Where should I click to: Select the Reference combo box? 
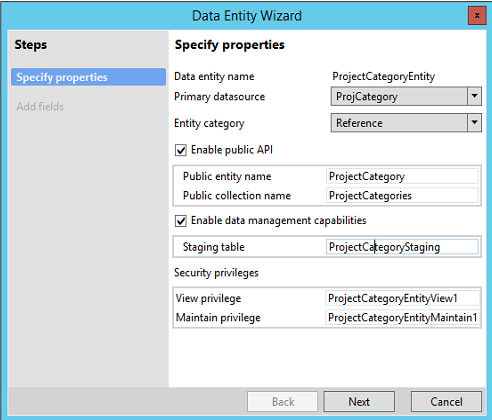406,123
